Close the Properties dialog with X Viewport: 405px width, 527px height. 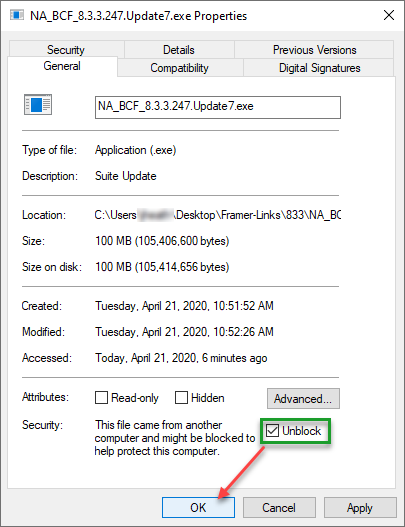click(x=389, y=15)
